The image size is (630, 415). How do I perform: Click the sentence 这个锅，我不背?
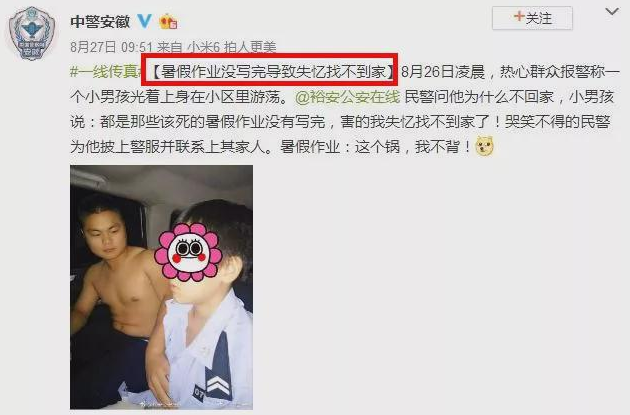click(x=413, y=147)
